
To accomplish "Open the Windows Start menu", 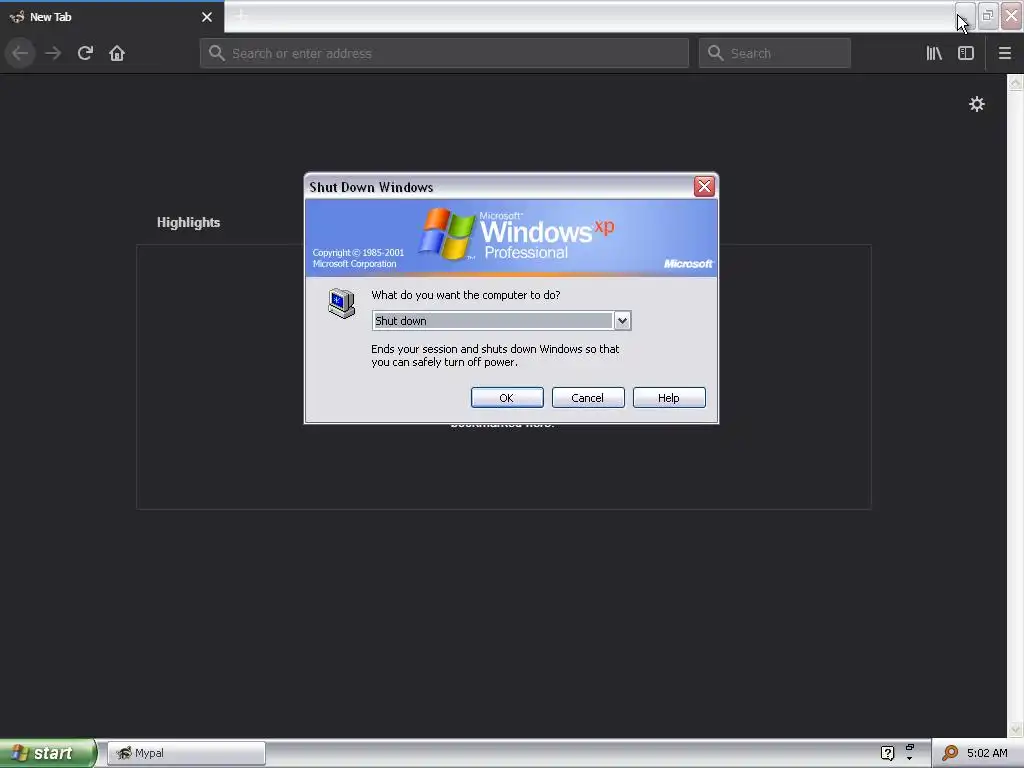I will click(47, 753).
